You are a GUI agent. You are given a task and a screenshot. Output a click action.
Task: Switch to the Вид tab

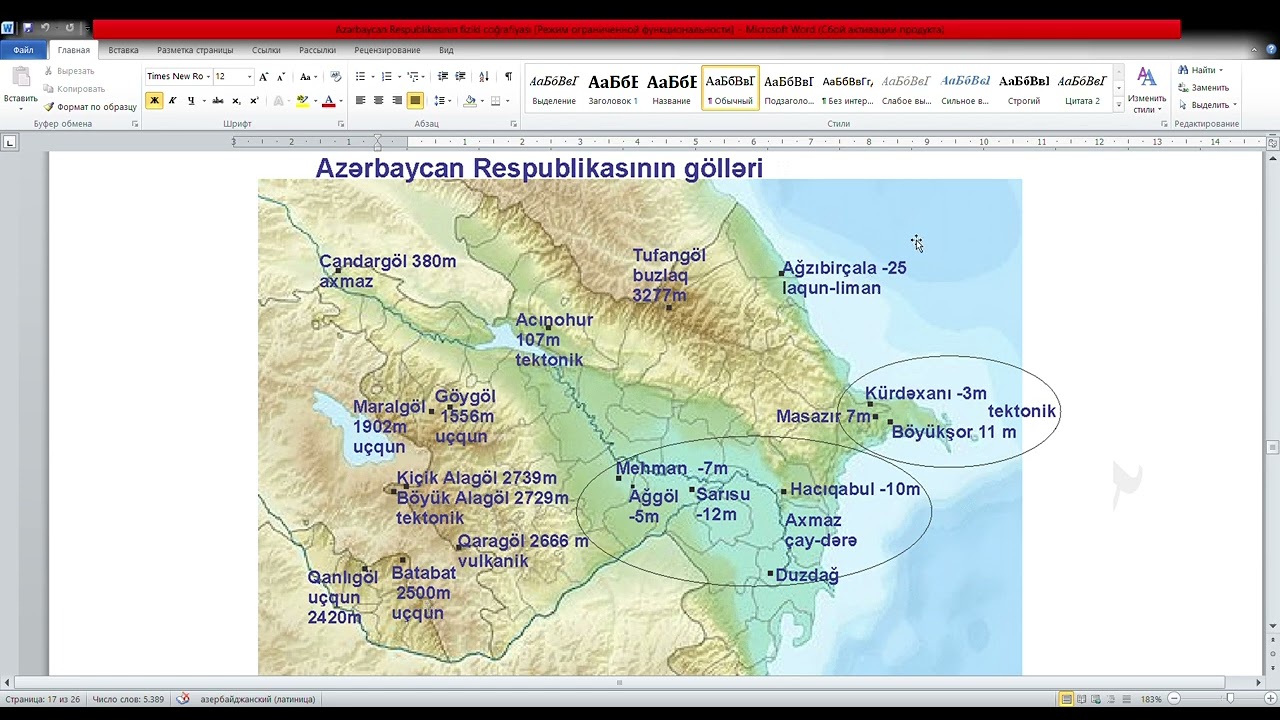point(446,50)
